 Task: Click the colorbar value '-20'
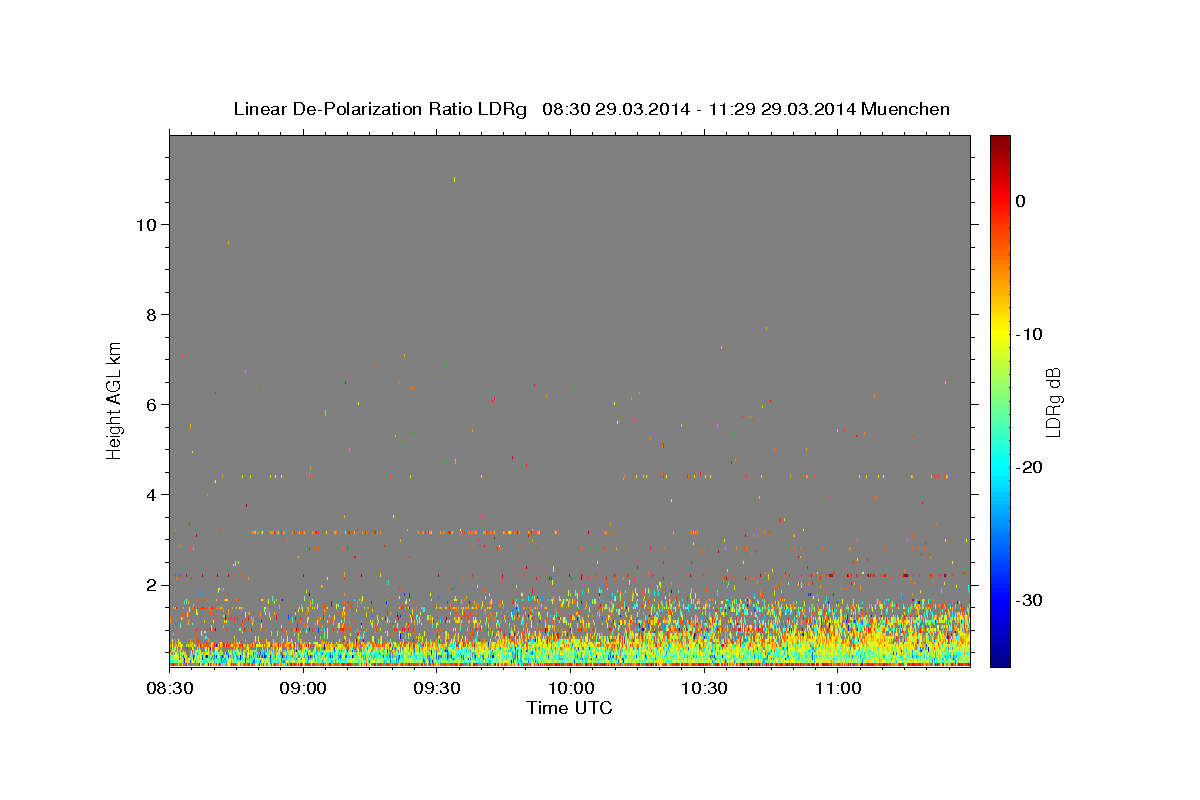[x=1030, y=467]
